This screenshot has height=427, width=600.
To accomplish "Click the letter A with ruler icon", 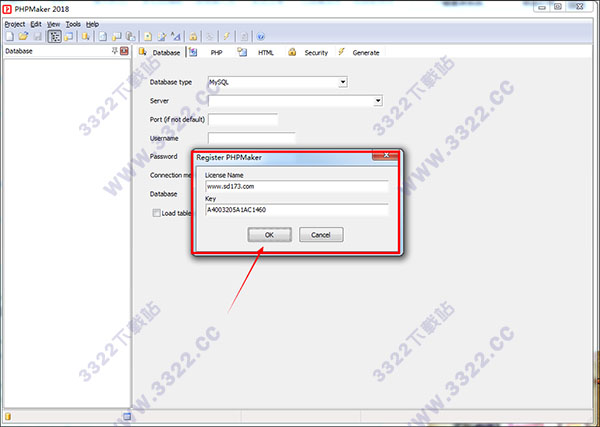I will [x=176, y=36].
